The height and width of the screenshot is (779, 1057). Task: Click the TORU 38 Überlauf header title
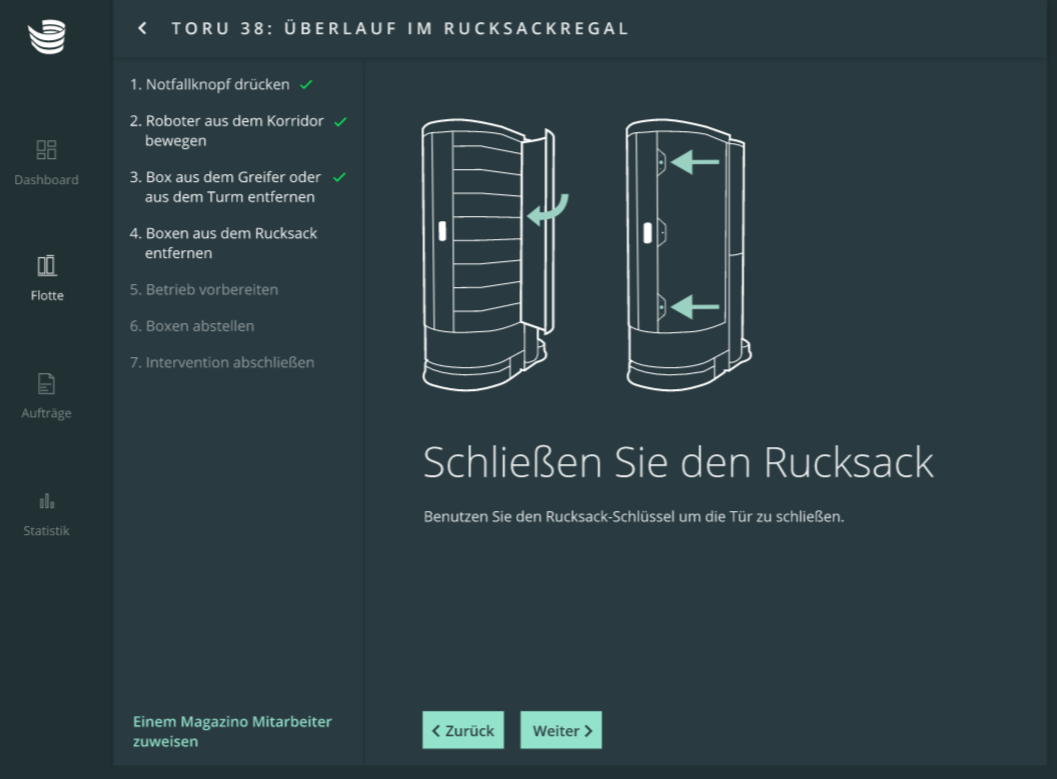(400, 28)
